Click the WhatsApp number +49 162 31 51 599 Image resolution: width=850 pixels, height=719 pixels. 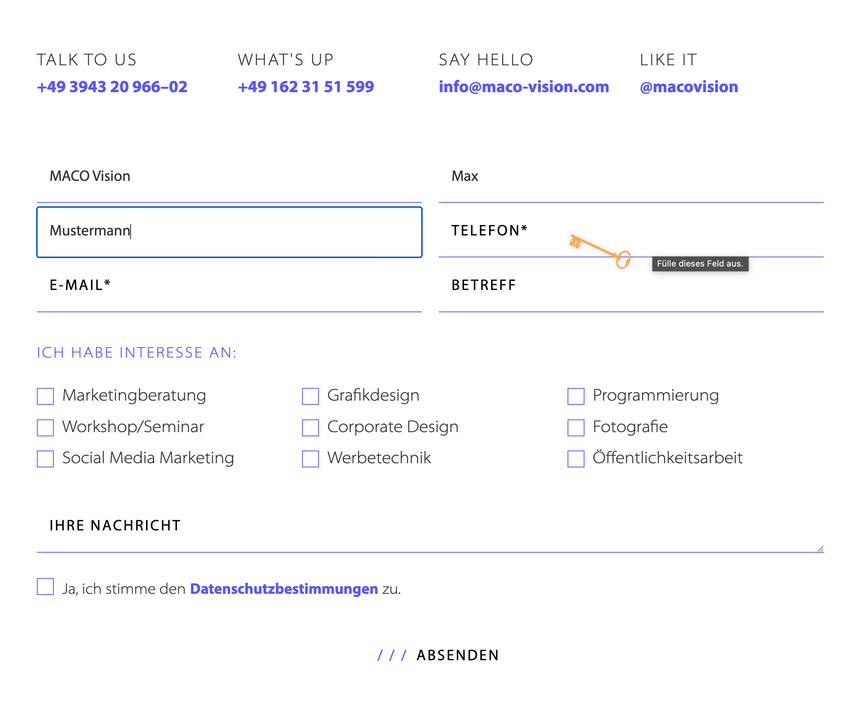[x=306, y=87]
